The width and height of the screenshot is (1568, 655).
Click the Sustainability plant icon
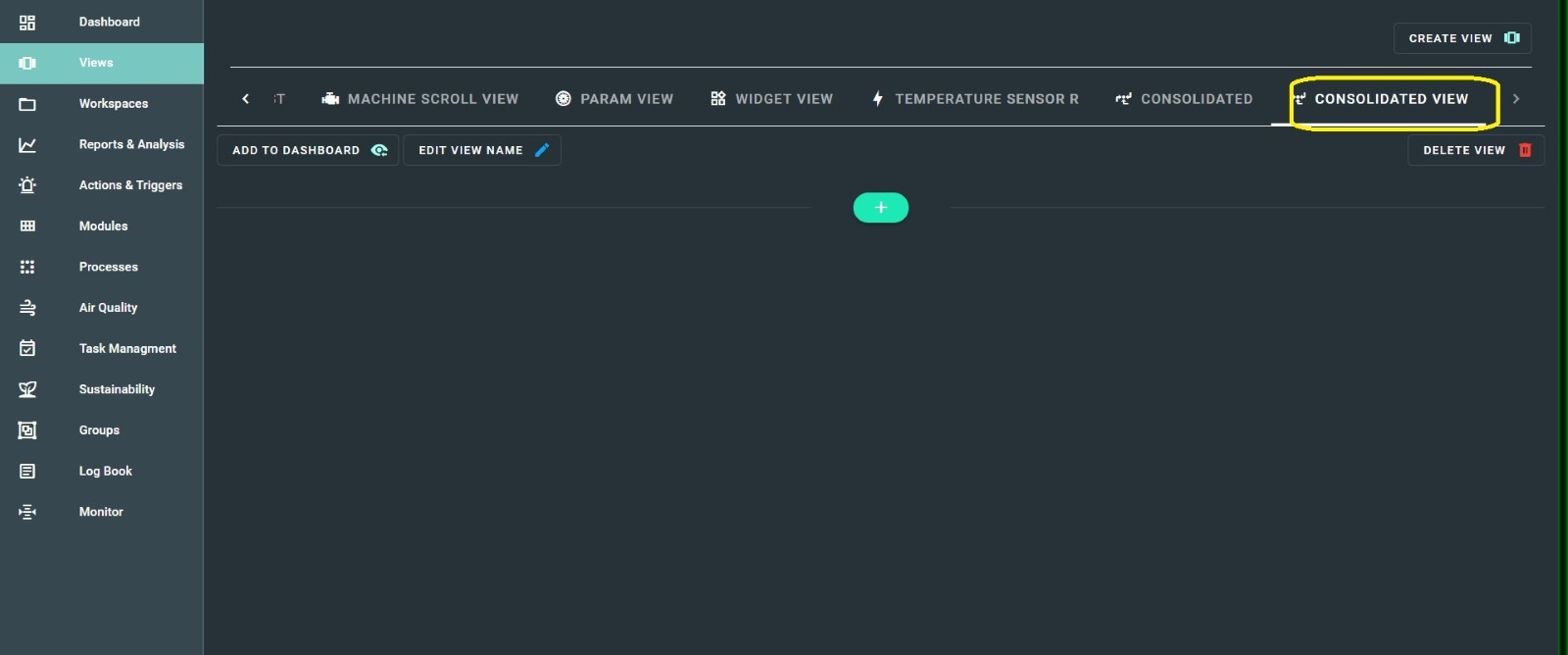(x=27, y=389)
